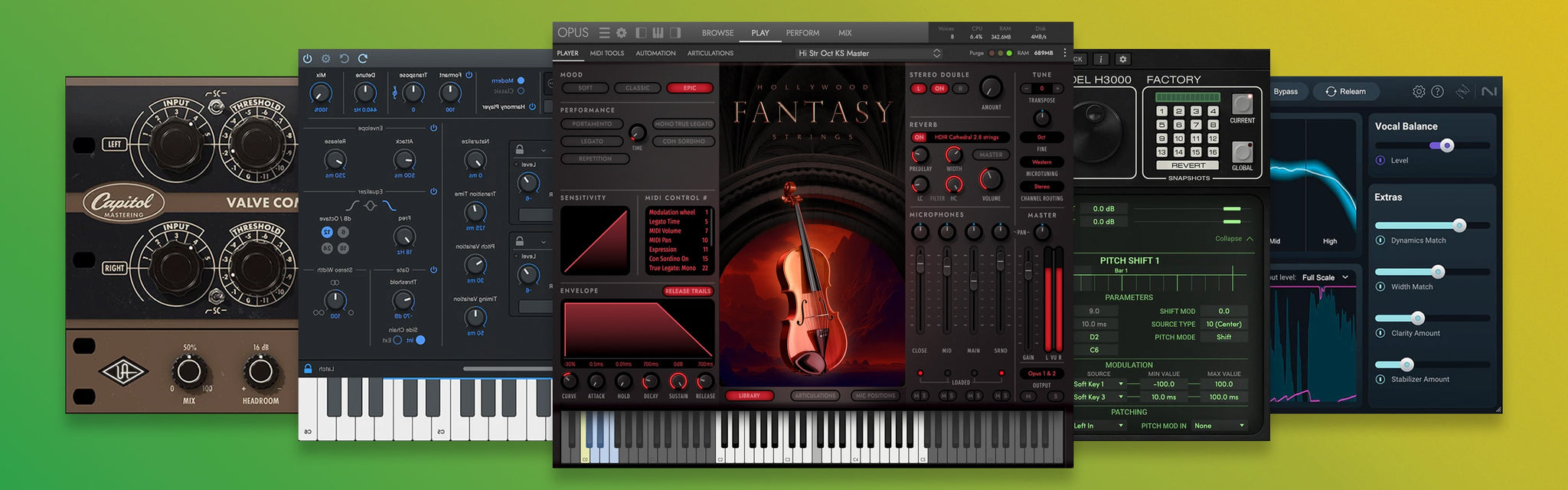The width and height of the screenshot is (1568, 490).
Task: Click the Vocal Balance slider handle
Action: [1447, 145]
